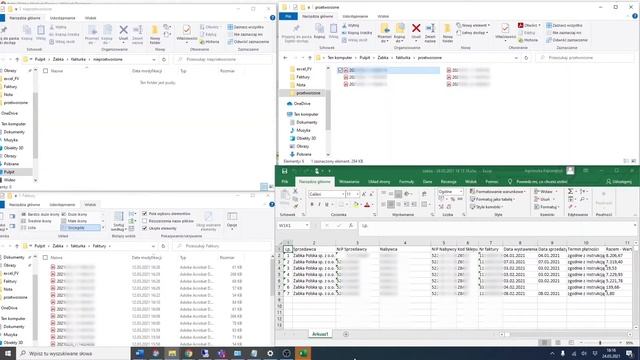Viewport: 640px width, 360px height.
Task: Open Settings gear on the taskbar
Action: (x=270, y=353)
